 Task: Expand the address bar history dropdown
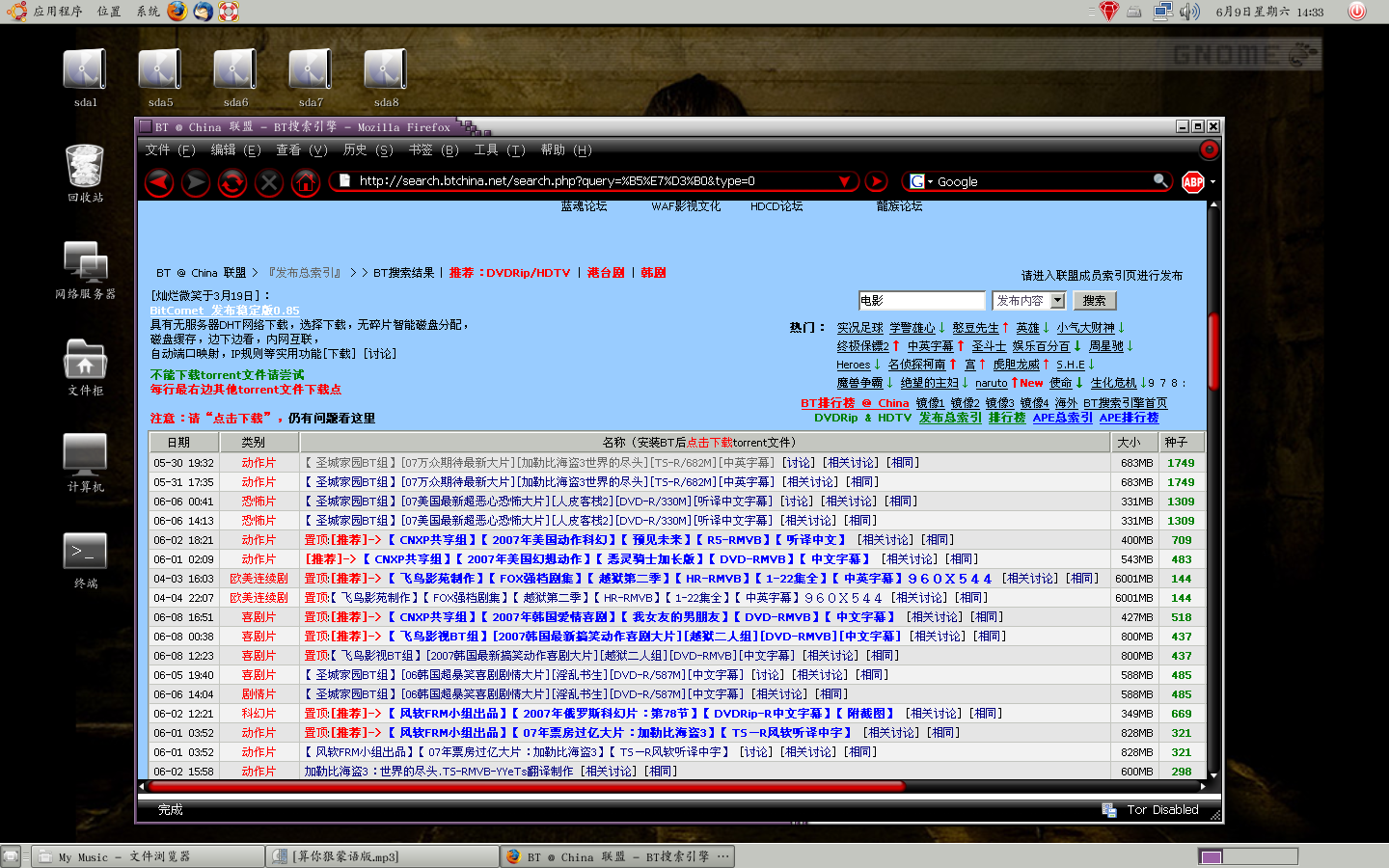tap(845, 181)
